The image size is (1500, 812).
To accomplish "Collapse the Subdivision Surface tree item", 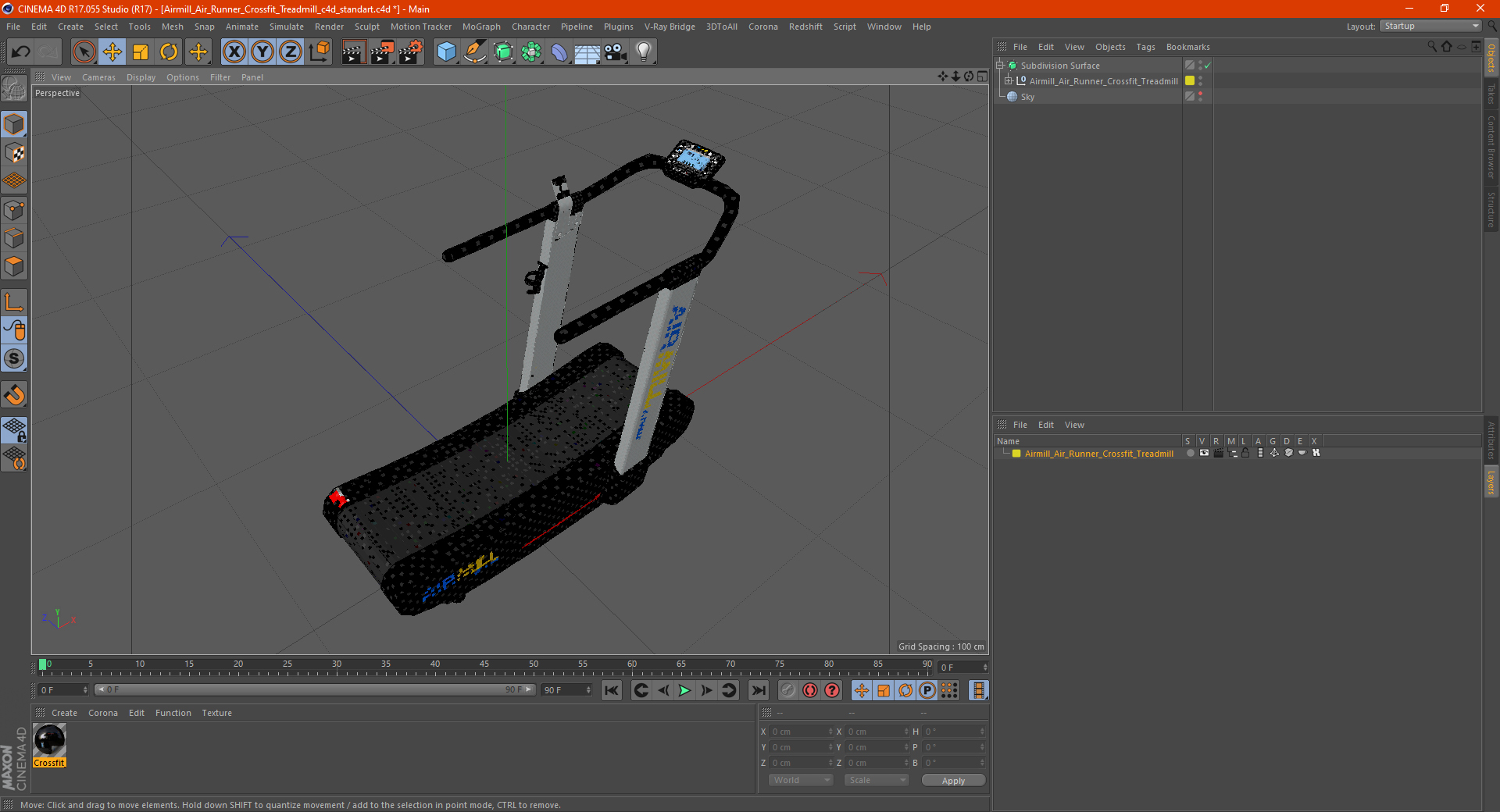I will 1000,66.
